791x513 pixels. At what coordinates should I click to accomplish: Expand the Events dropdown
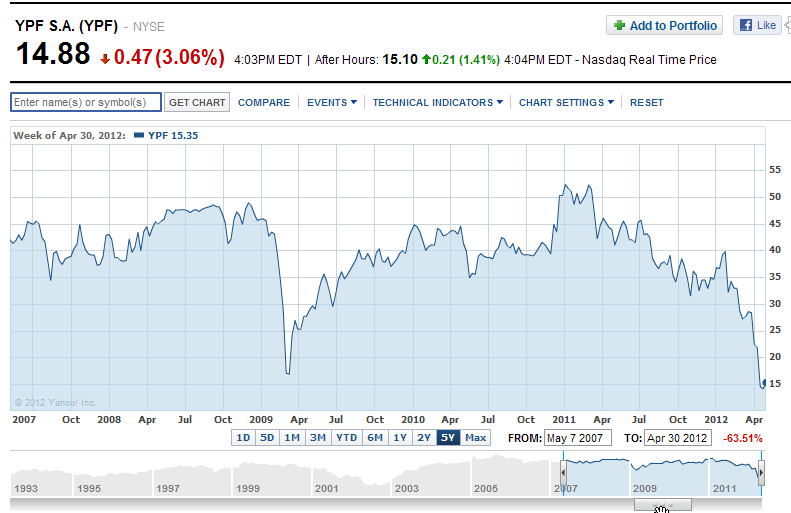(332, 102)
